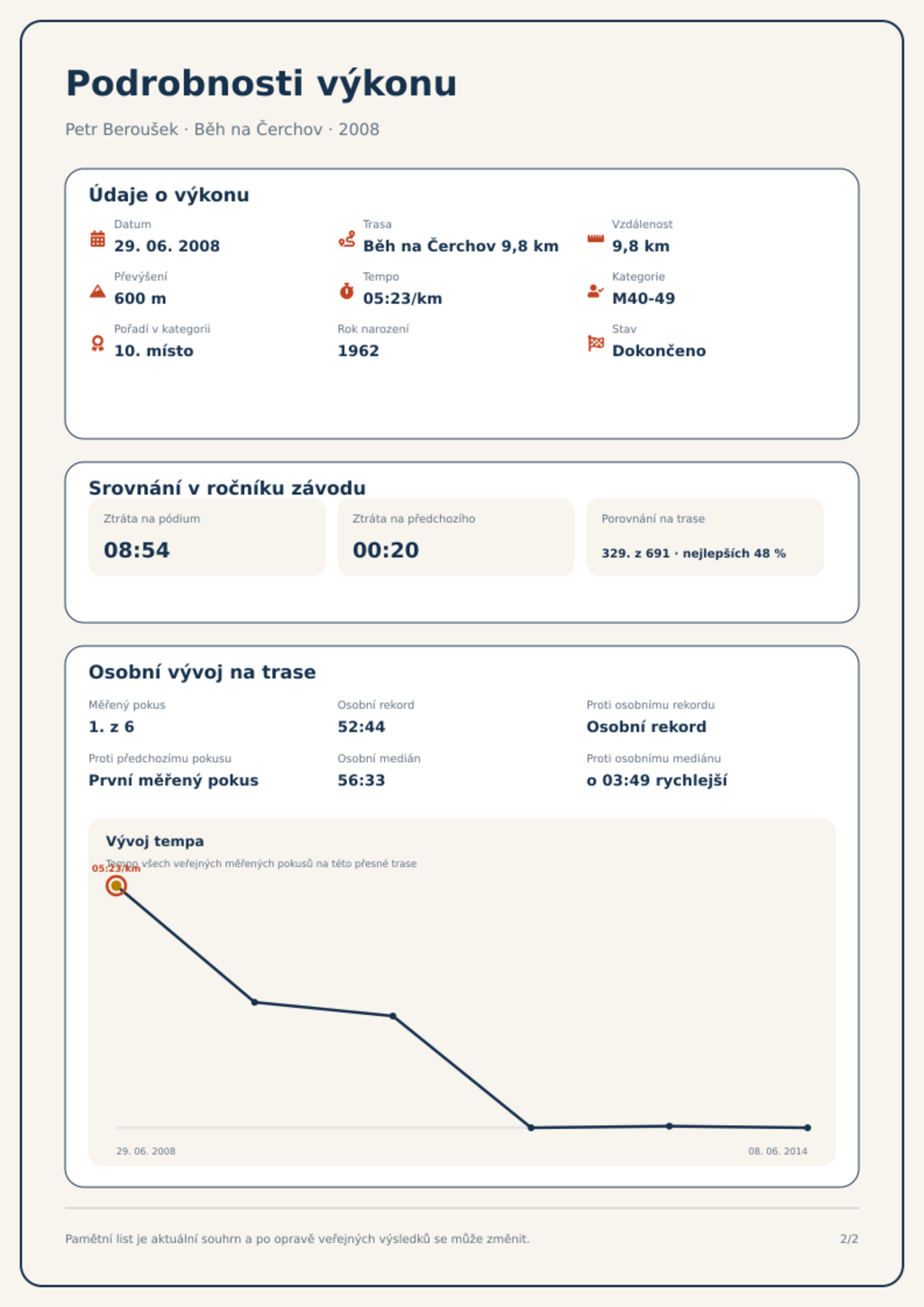Viewport: 924px width, 1307px height.
Task: Open the Ztráta na pódium 08:54 card
Action: tap(207, 537)
